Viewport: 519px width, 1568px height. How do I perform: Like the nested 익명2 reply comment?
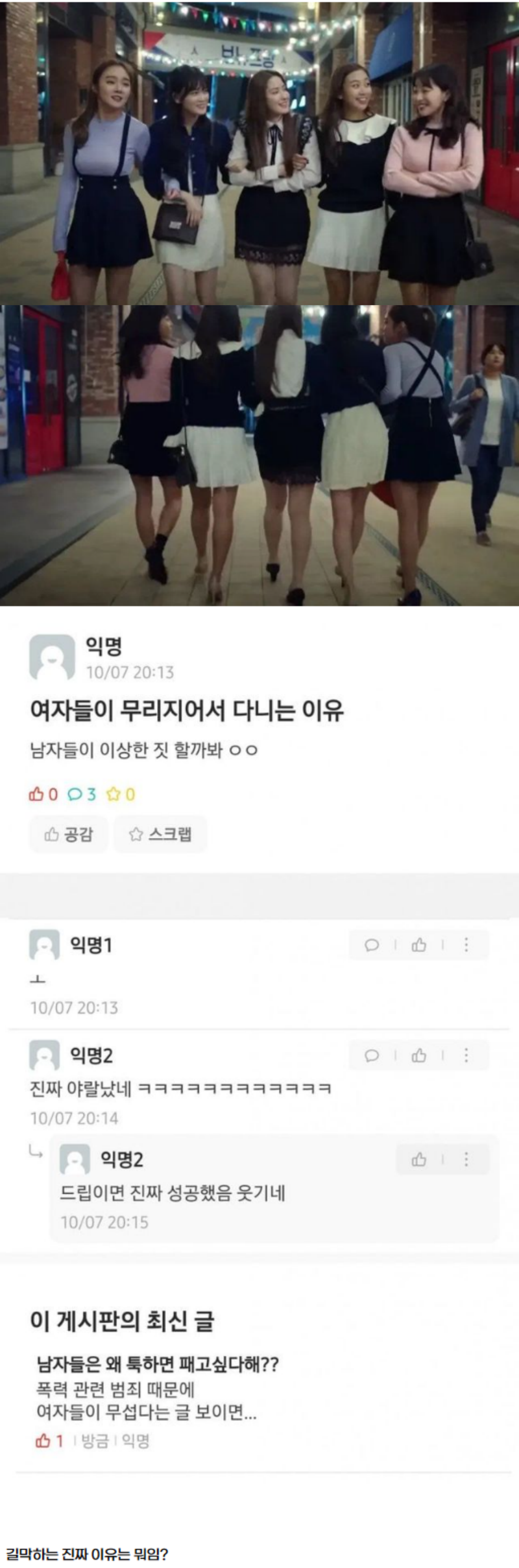coord(419,1160)
